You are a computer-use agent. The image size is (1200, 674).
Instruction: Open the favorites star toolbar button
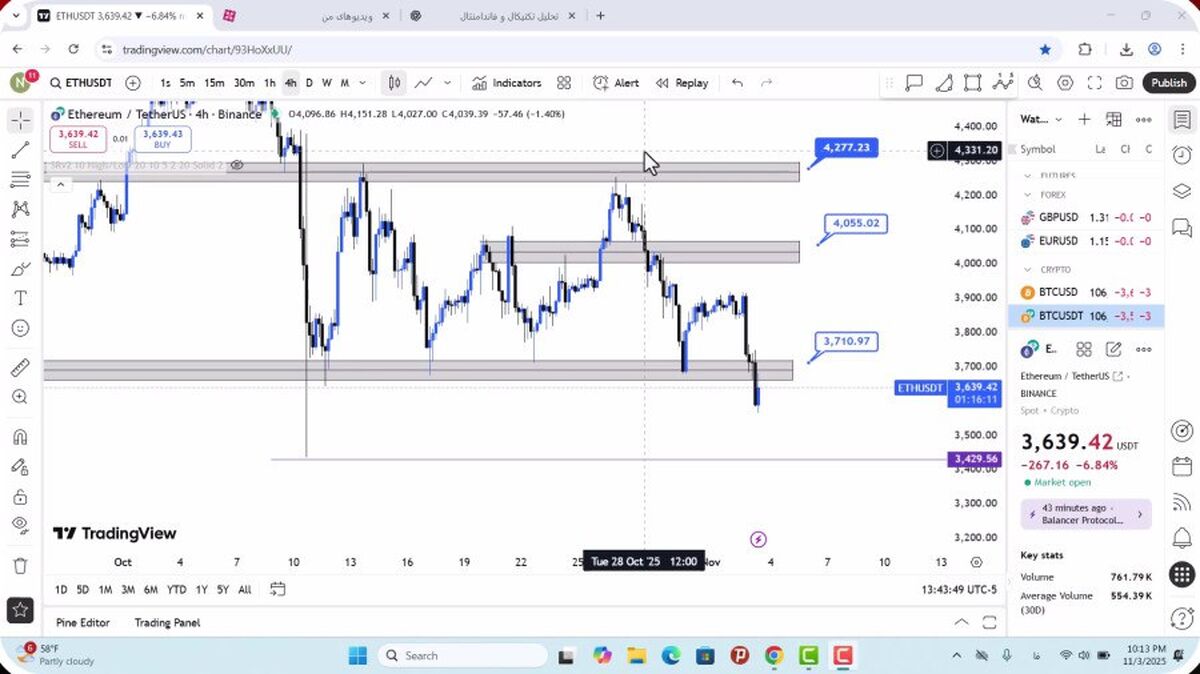pos(20,609)
